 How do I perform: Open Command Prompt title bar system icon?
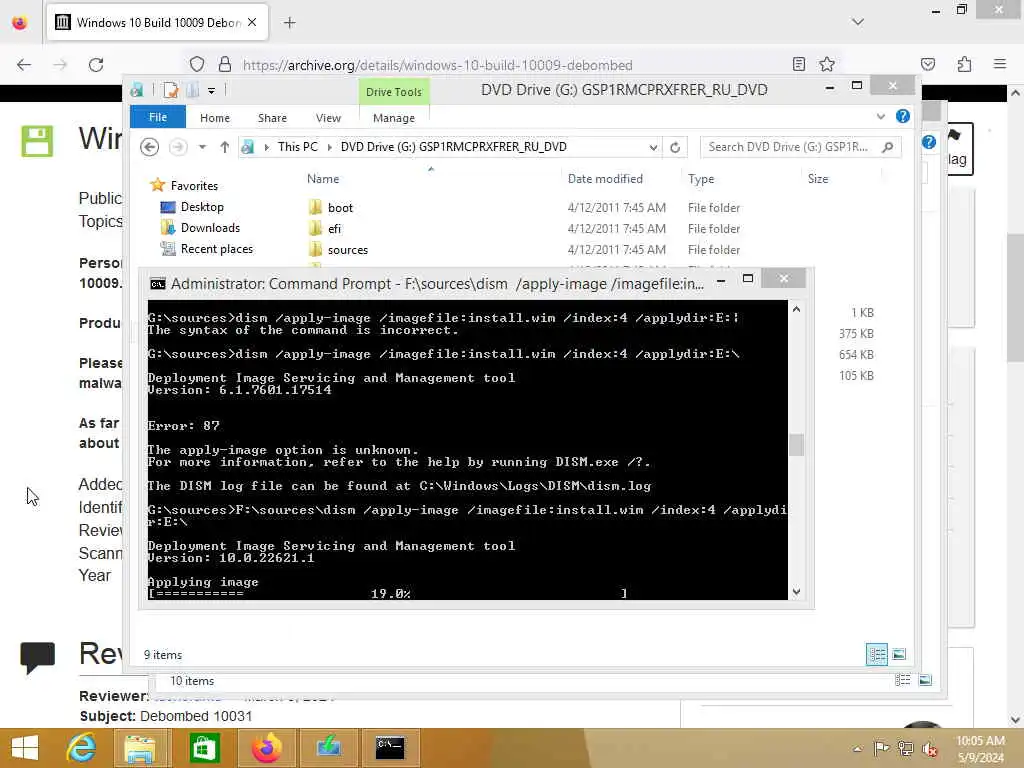point(158,284)
